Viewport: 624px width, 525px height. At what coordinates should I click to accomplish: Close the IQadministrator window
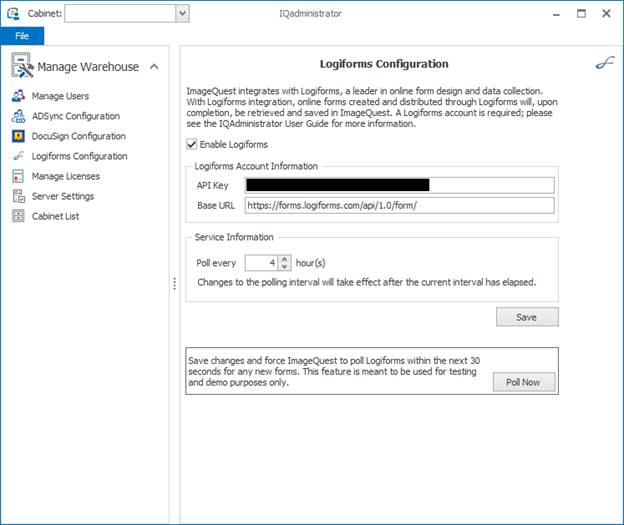606,14
